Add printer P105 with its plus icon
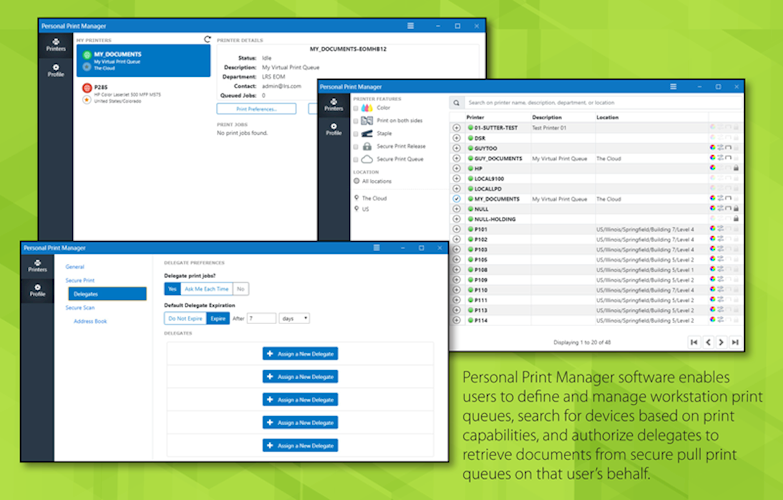 tap(456, 260)
